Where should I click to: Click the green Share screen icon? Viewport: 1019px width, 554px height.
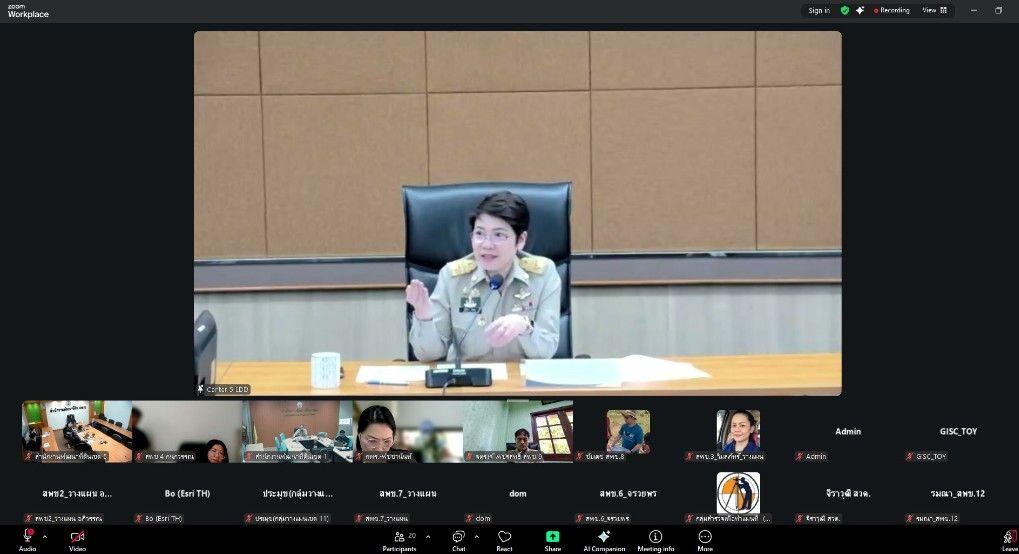552,537
